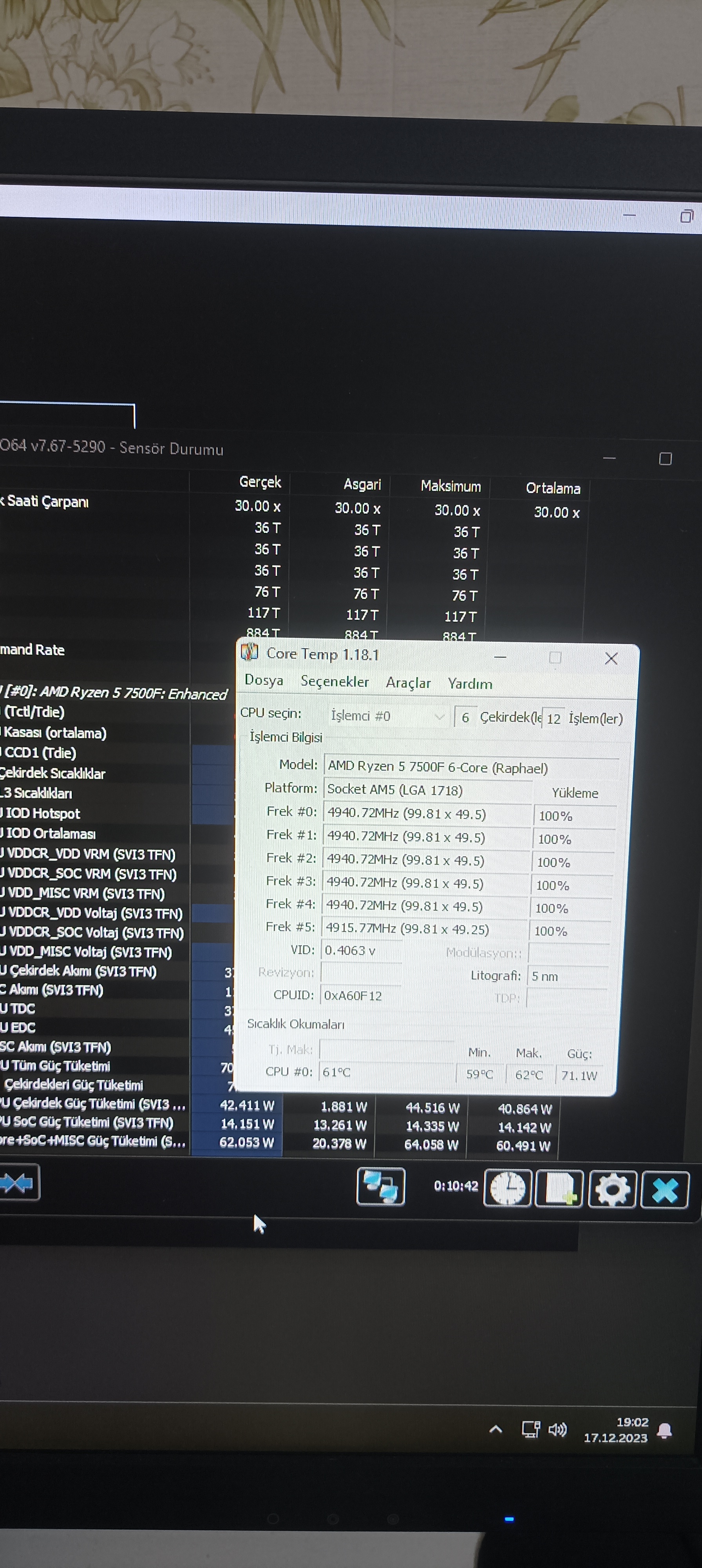Close the Core Temp window

(x=612, y=659)
